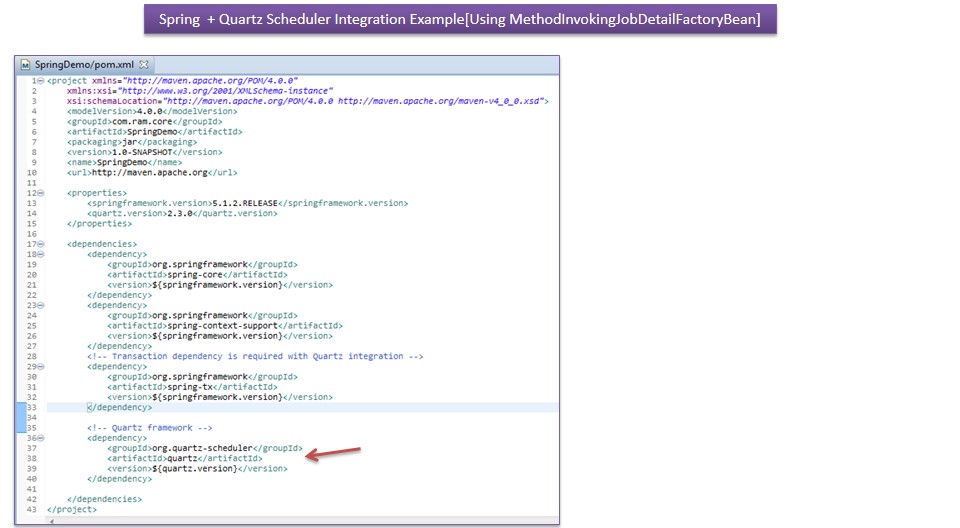The image size is (960, 528).
Task: Click the closing dependencies tag on line 42
Action: 105,499
